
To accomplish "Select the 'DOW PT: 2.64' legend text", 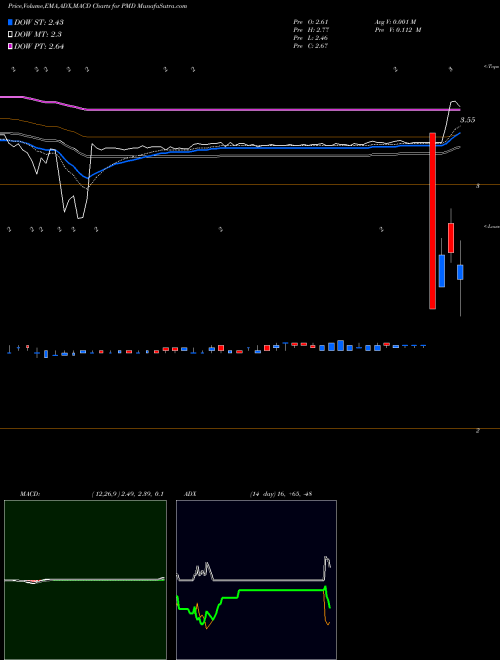I will point(39,47).
